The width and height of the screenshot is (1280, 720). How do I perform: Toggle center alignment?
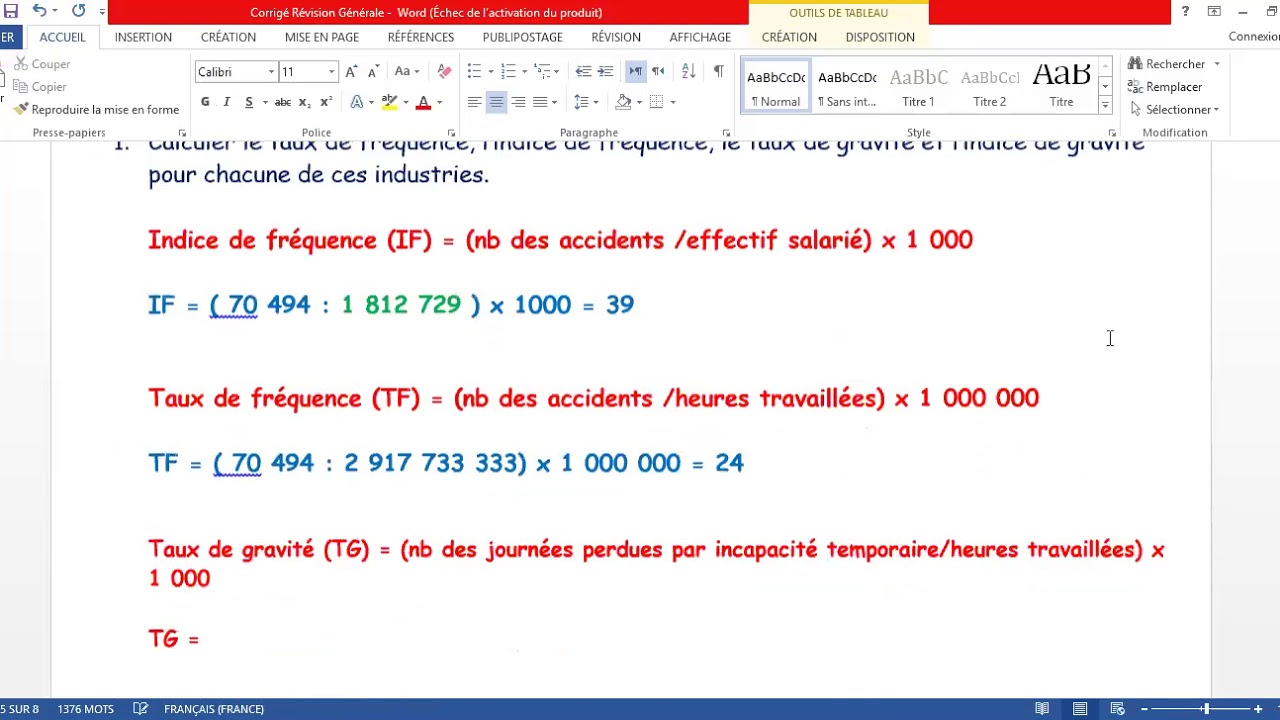click(x=496, y=102)
